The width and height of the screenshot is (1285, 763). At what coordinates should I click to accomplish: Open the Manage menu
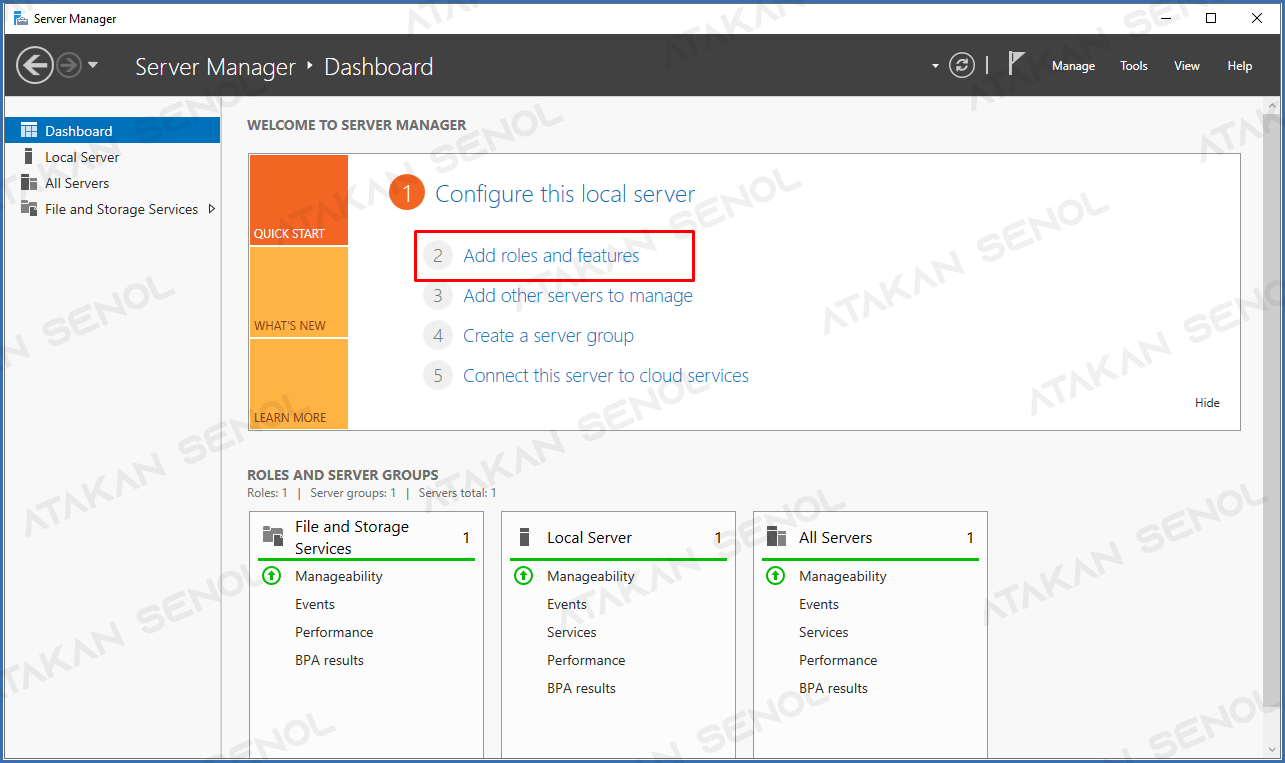click(1073, 66)
